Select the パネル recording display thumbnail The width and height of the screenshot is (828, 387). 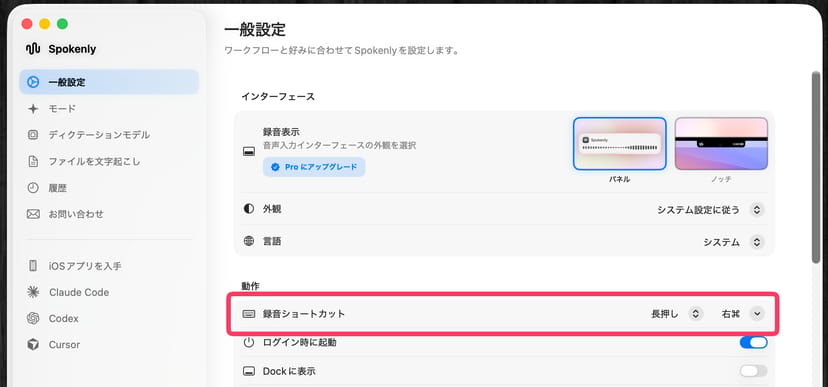tap(619, 144)
